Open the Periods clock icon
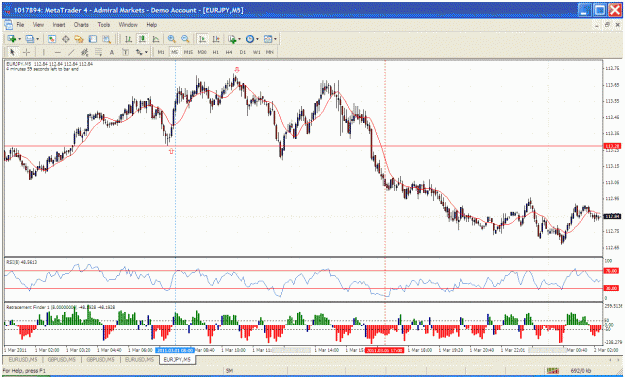Image resolution: width=625 pixels, height=377 pixels. click(x=250, y=39)
